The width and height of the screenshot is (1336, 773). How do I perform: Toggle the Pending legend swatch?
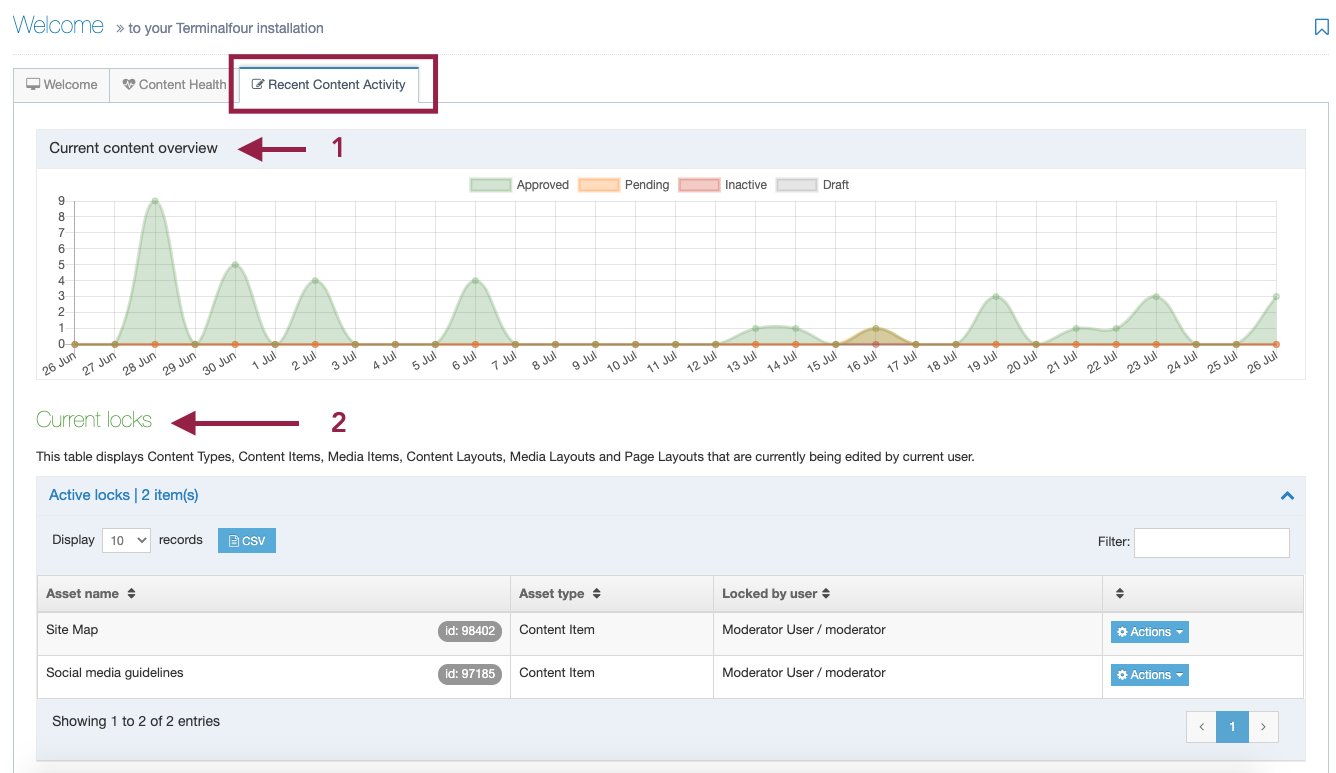[x=599, y=185]
